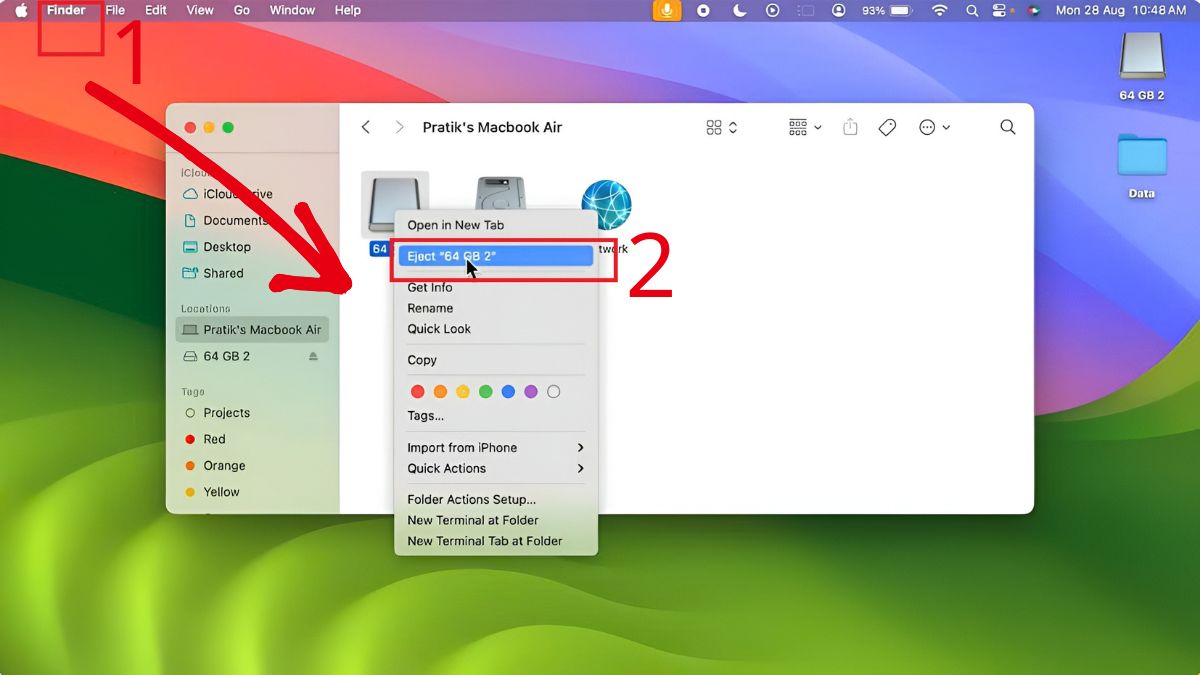Expand Import from iPhone submenu

(496, 448)
